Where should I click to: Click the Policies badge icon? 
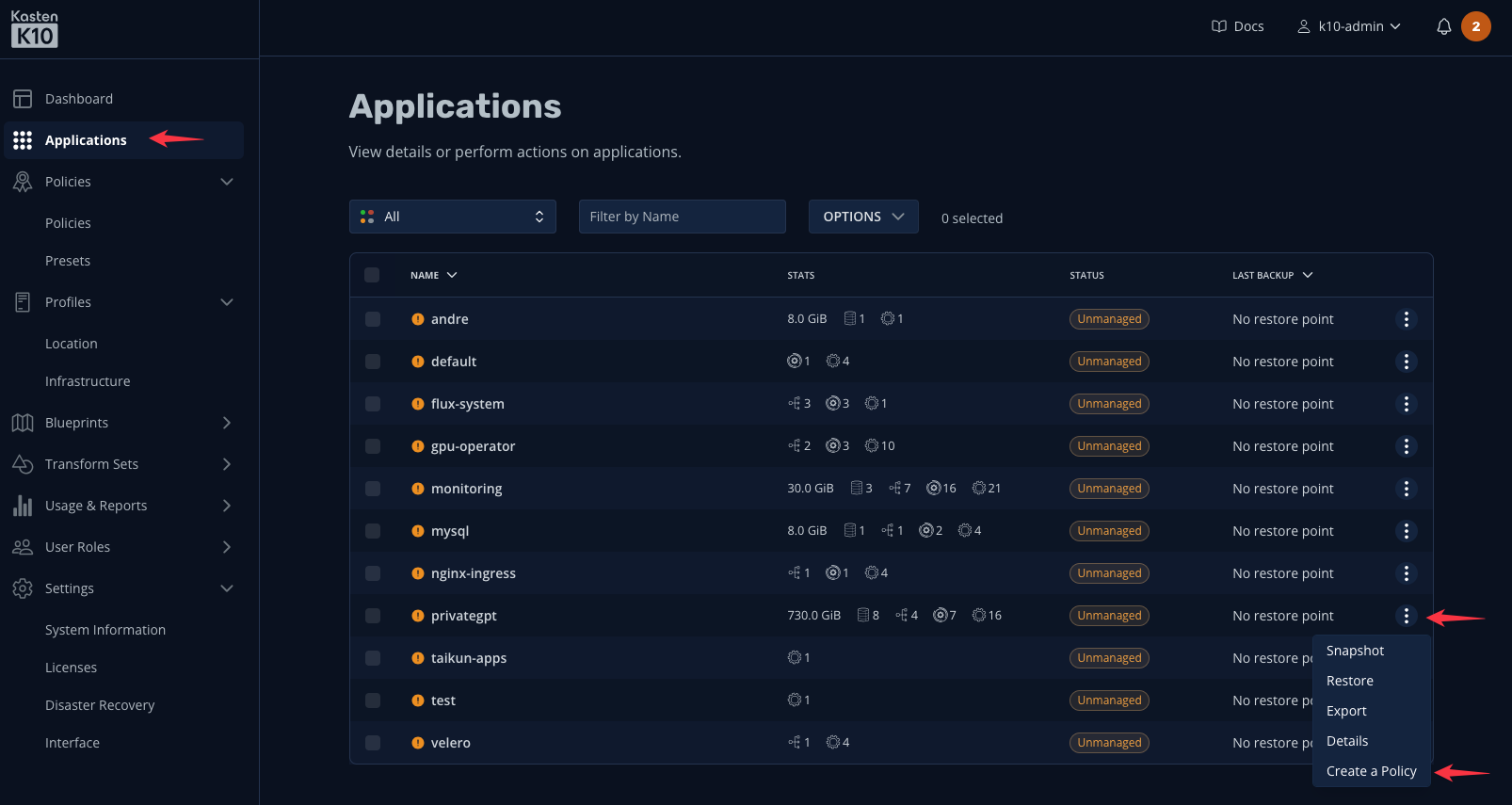(x=23, y=182)
